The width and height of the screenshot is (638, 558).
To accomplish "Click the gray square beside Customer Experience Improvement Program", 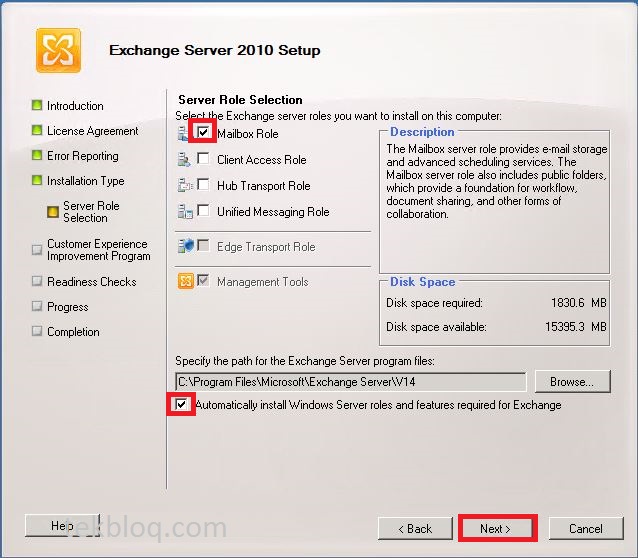I will point(37,249).
